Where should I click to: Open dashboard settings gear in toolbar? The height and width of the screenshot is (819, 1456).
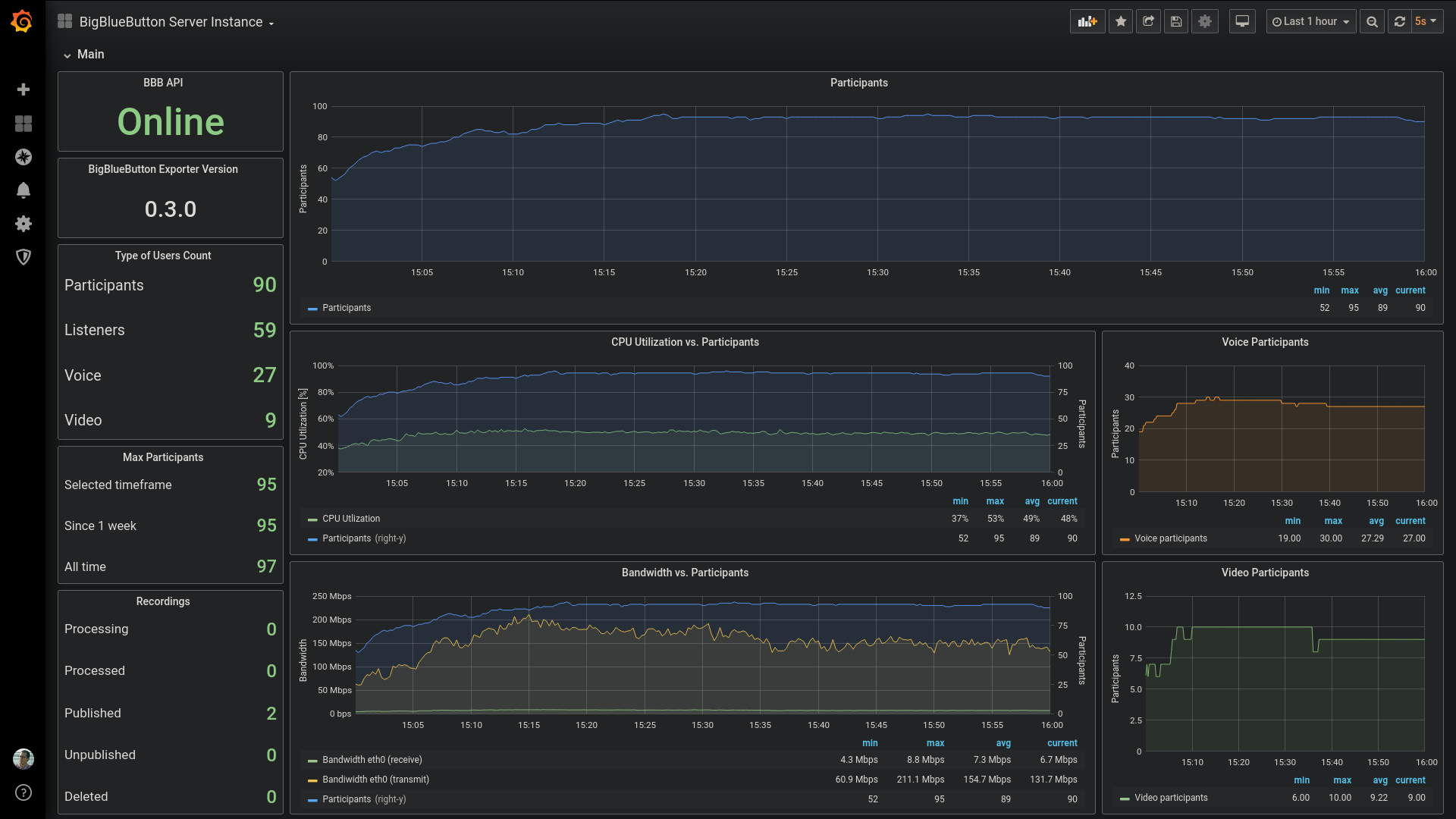point(1205,22)
